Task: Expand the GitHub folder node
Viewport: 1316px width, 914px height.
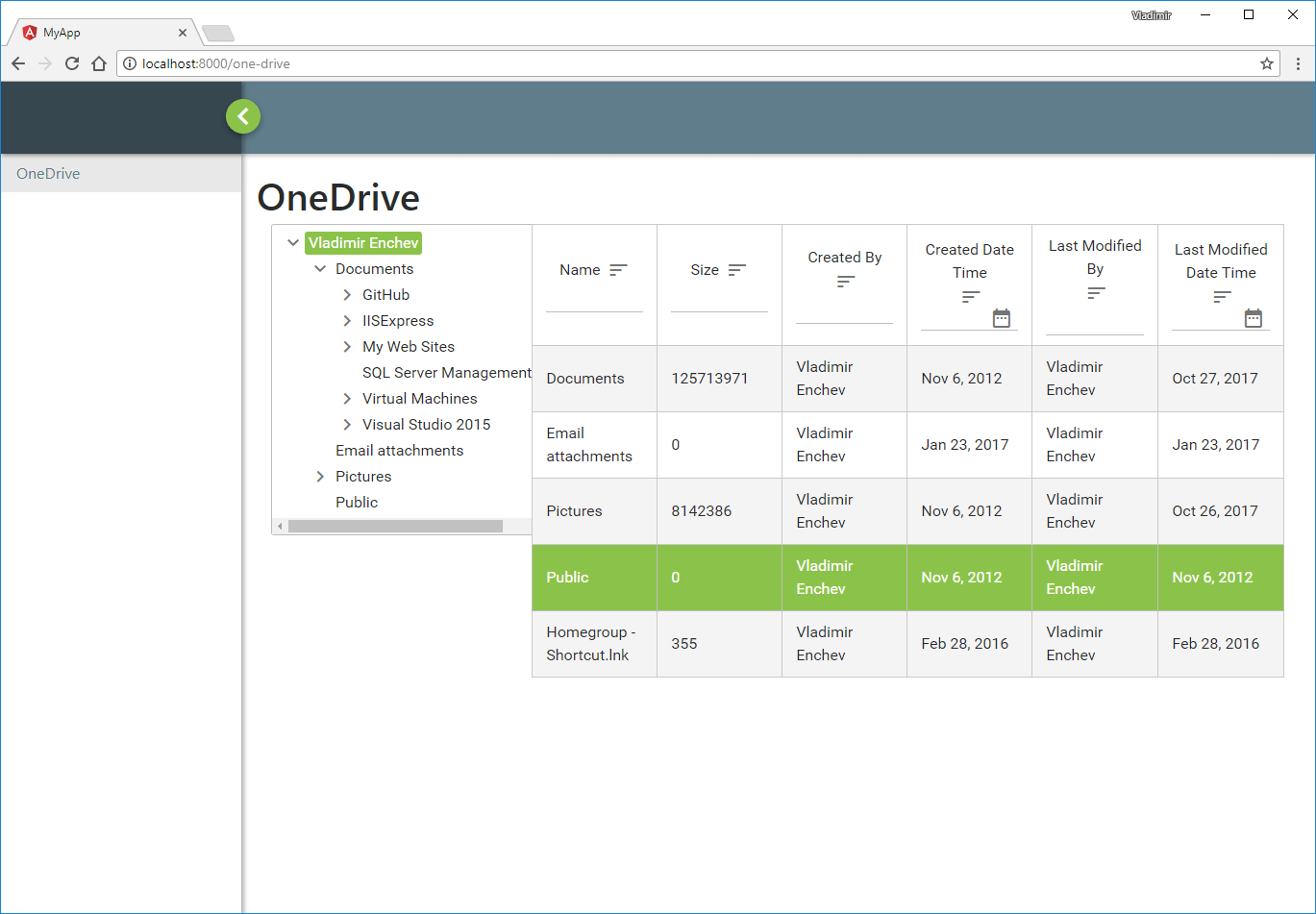Action: pos(347,295)
